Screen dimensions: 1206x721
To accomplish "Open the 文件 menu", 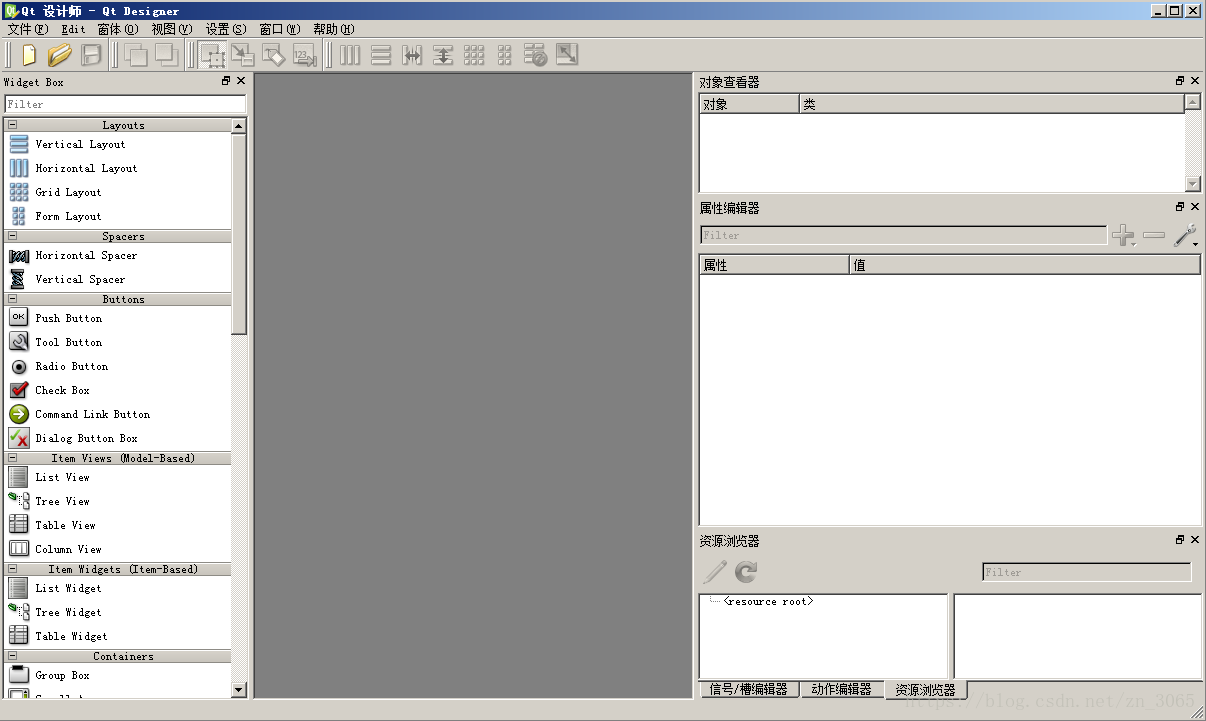I will click(27, 29).
